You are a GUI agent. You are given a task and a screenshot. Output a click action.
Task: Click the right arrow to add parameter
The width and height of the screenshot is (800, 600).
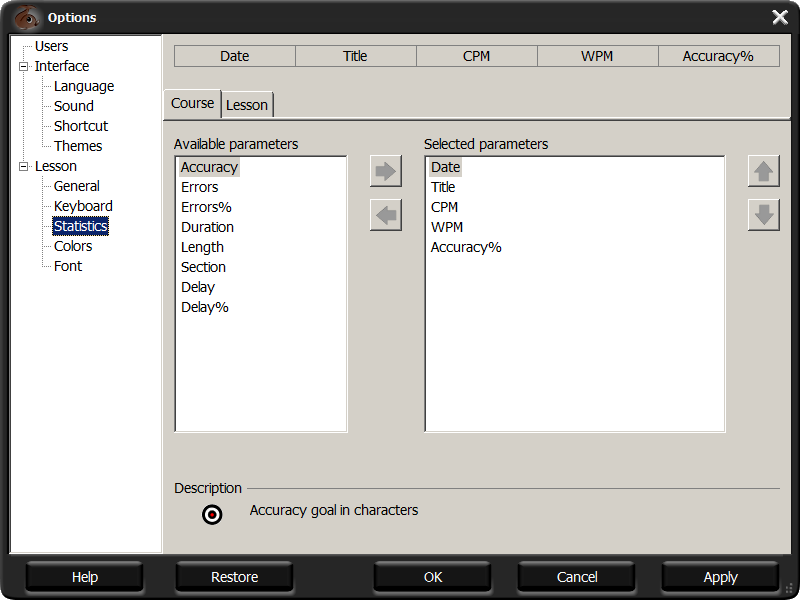386,171
